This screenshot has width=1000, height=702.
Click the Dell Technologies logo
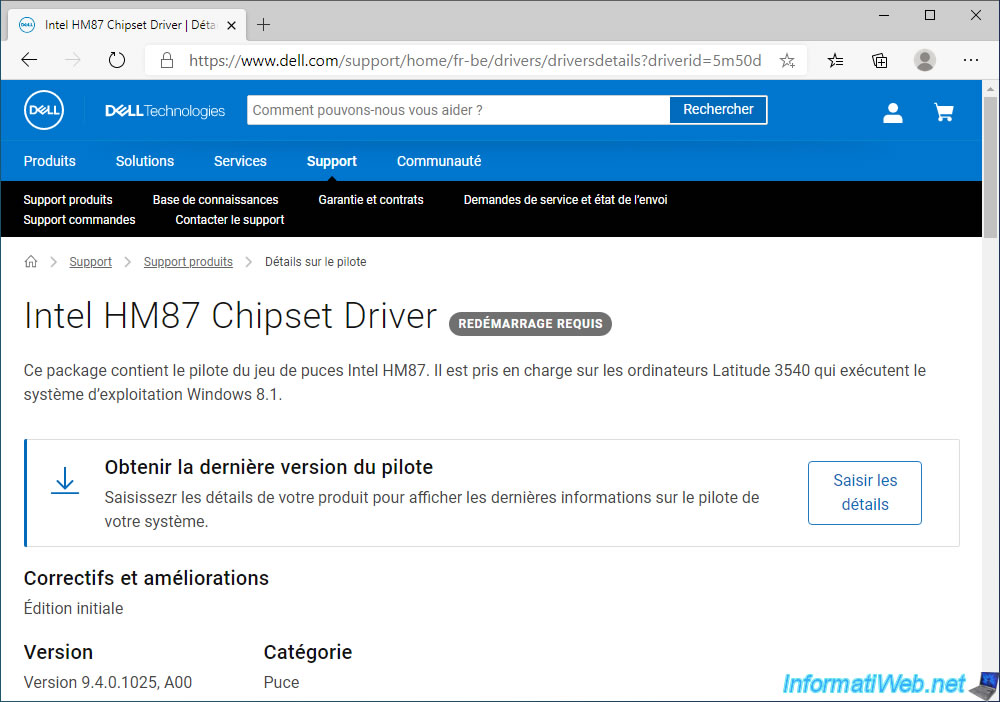[x=165, y=111]
